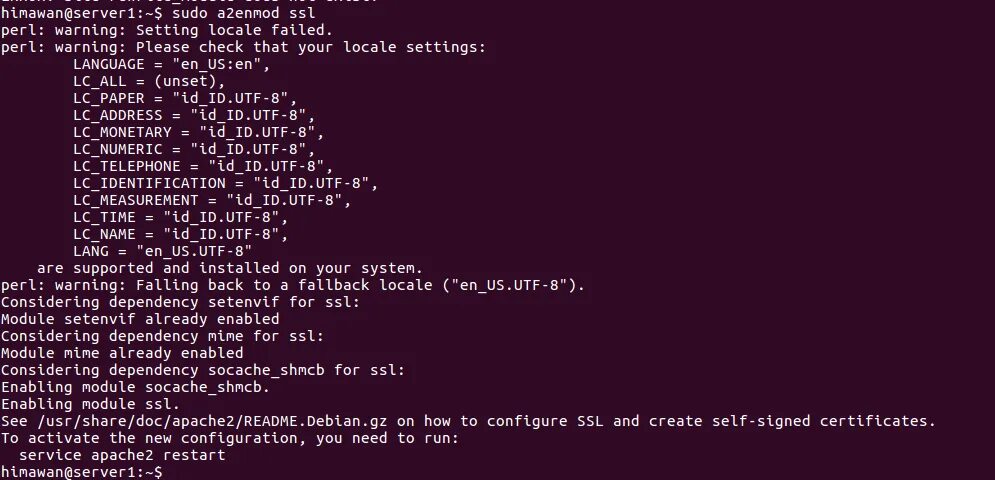Click the bottom himawan@server1 prompt line
The image size is (995, 480).
point(82,472)
